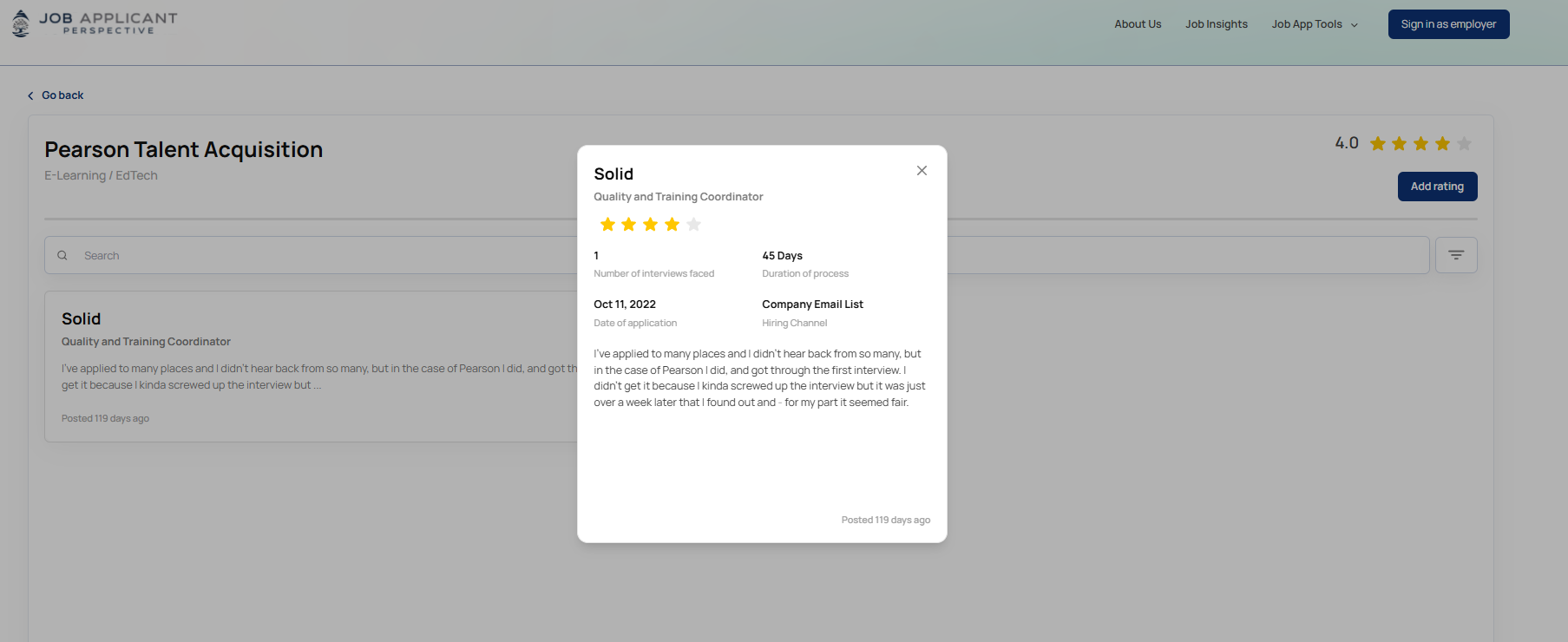Click the 4.0 rating score
1568x642 pixels.
pos(1347,143)
